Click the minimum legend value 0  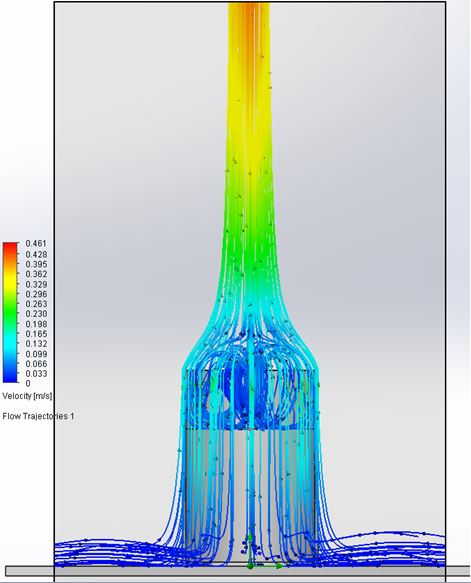coord(28,383)
